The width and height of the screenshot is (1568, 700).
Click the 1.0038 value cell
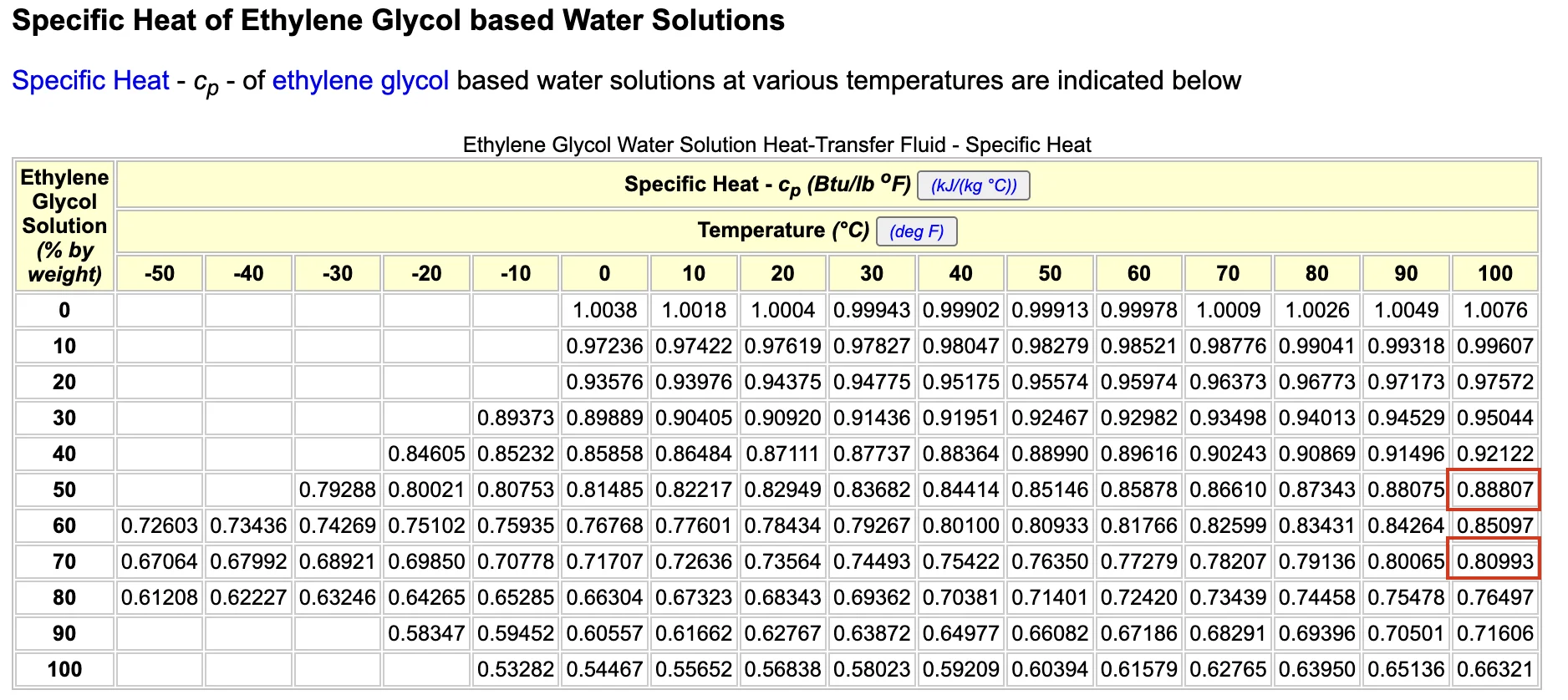(604, 311)
